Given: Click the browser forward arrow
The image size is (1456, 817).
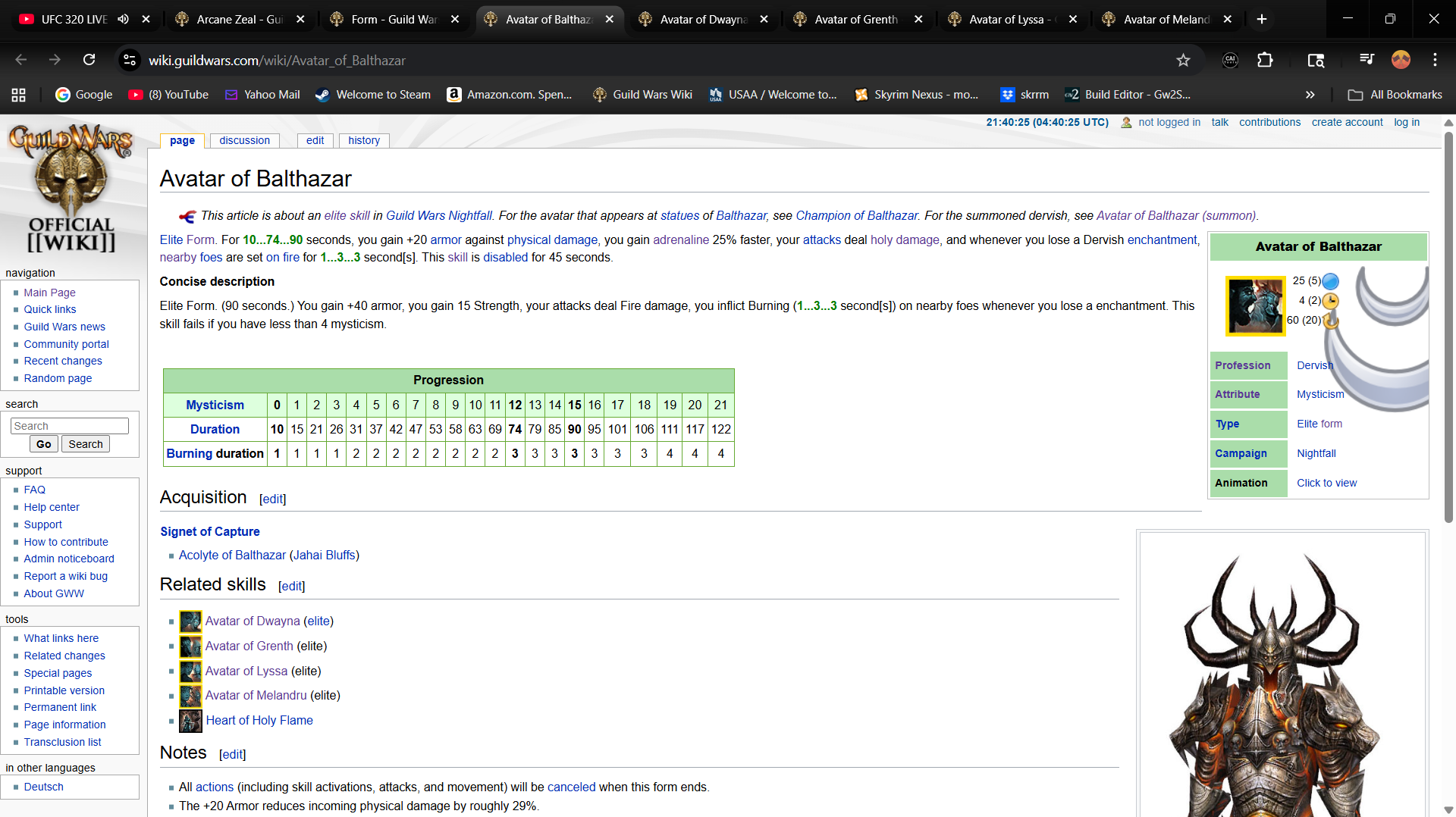Looking at the screenshot, I should [55, 60].
